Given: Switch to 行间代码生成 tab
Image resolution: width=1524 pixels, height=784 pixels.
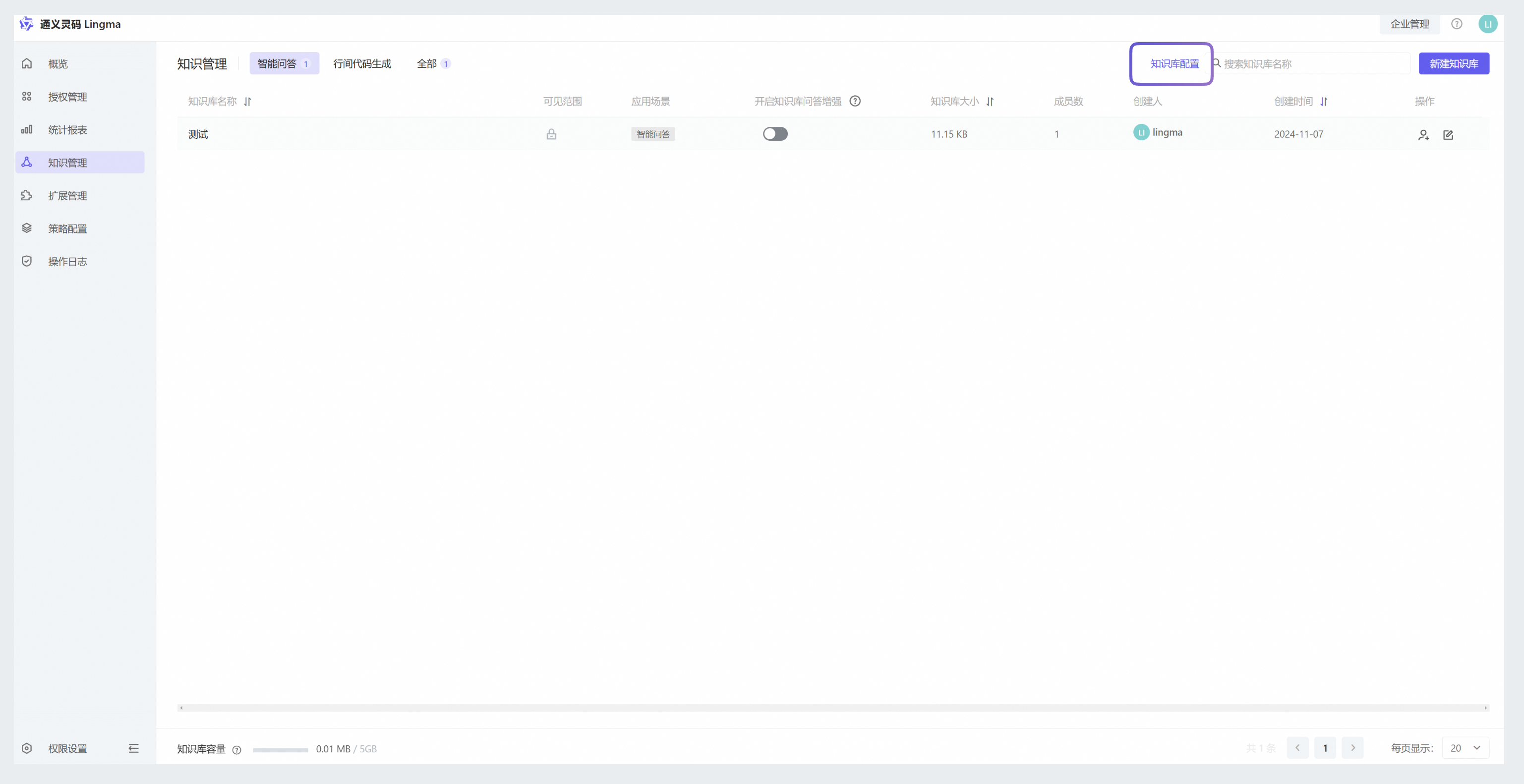Looking at the screenshot, I should point(362,63).
